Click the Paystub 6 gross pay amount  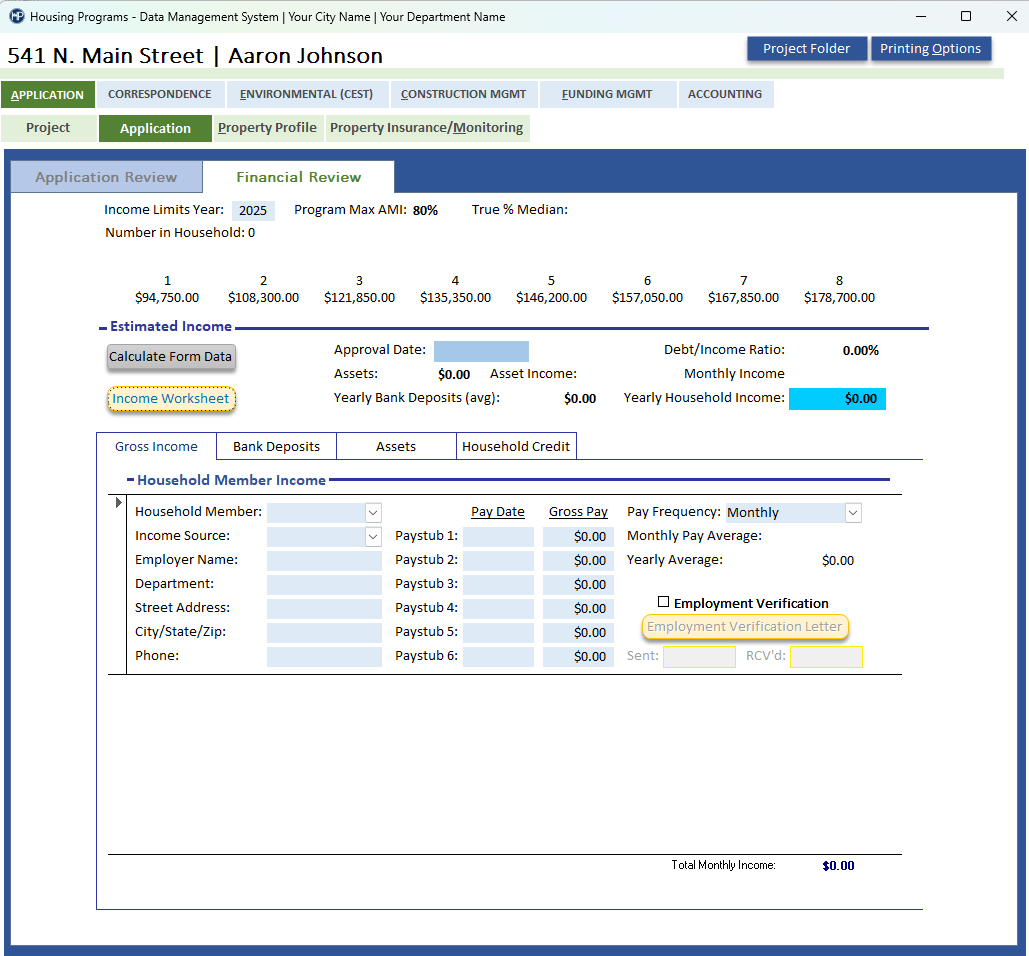point(578,656)
